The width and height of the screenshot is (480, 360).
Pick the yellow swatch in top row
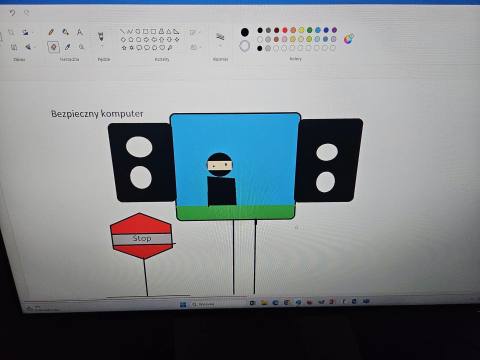click(x=301, y=30)
